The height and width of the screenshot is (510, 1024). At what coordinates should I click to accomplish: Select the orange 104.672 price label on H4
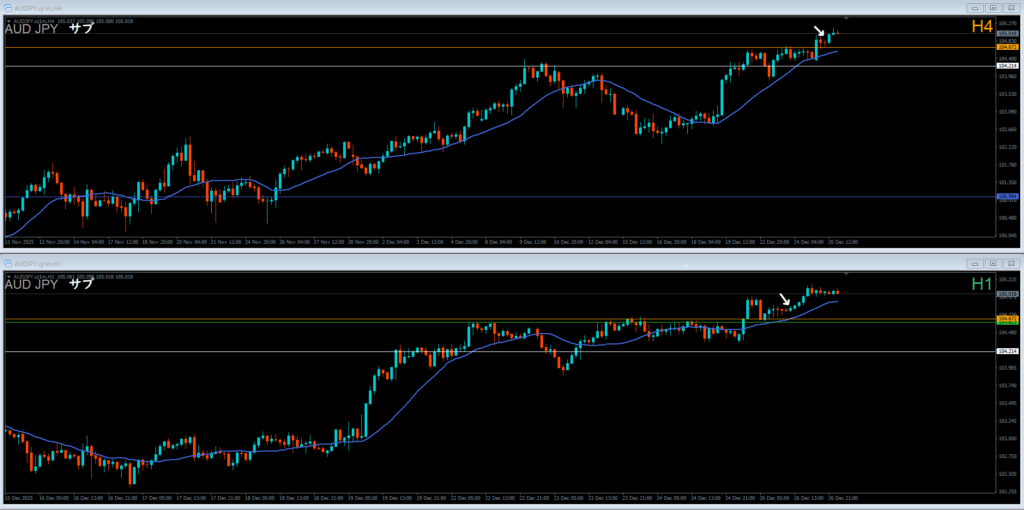coord(1007,47)
